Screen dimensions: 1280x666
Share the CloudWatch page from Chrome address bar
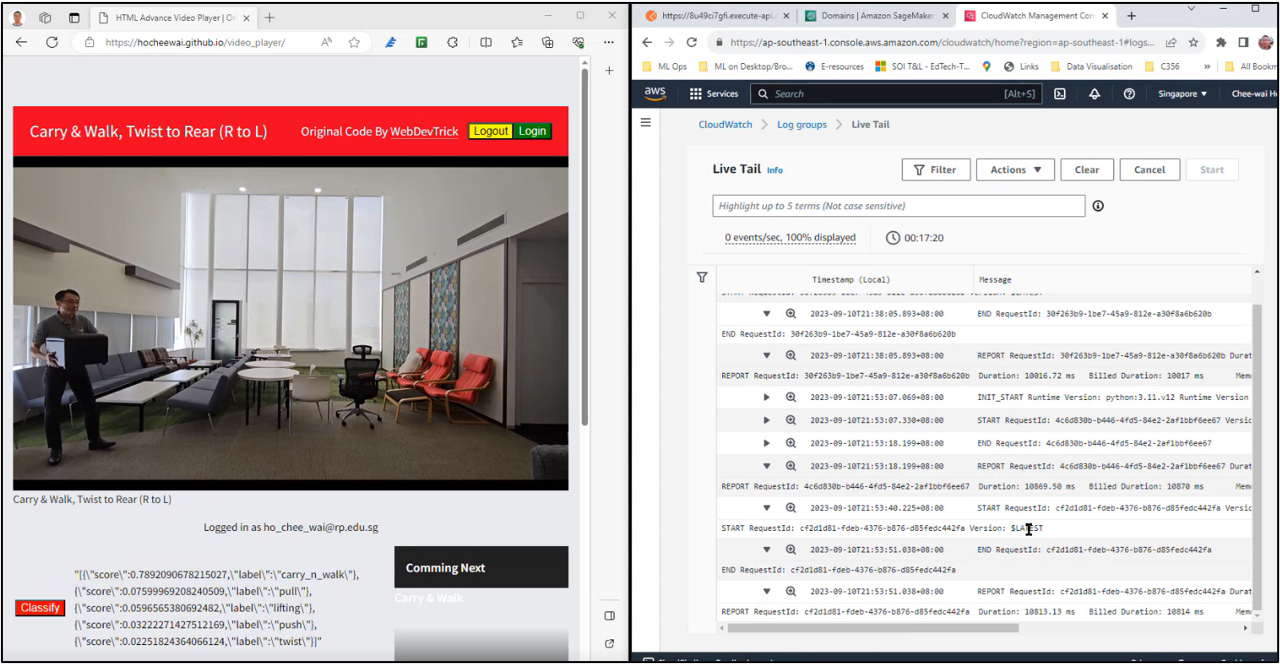pos(1171,43)
